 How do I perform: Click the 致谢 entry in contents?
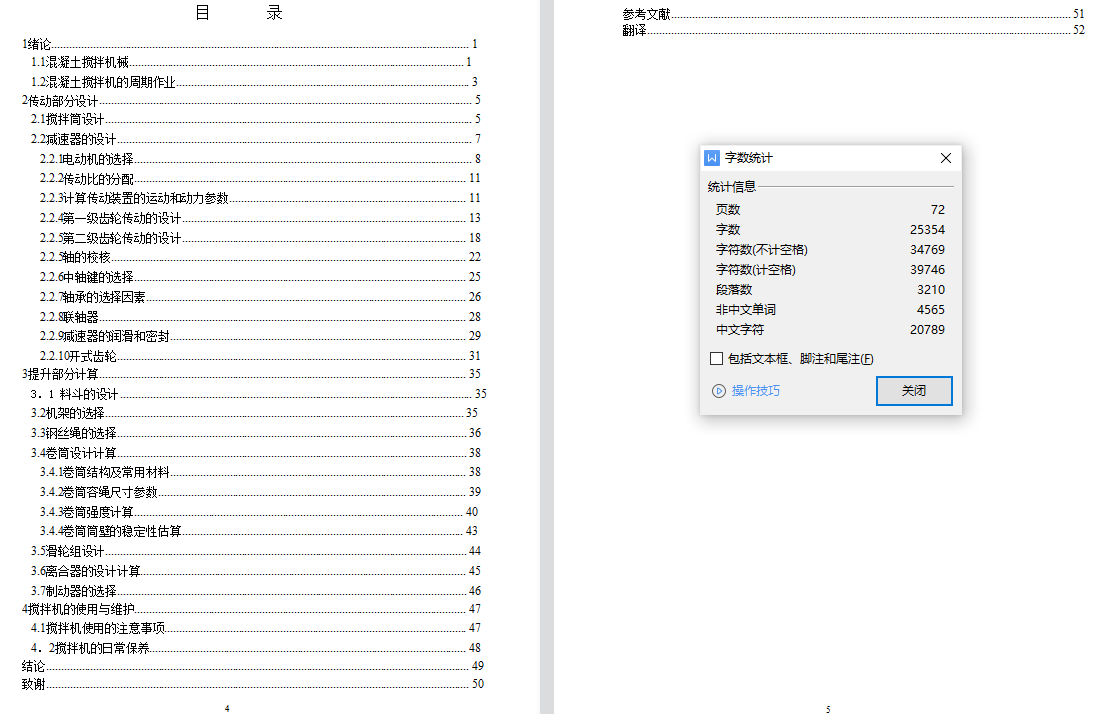(34, 685)
